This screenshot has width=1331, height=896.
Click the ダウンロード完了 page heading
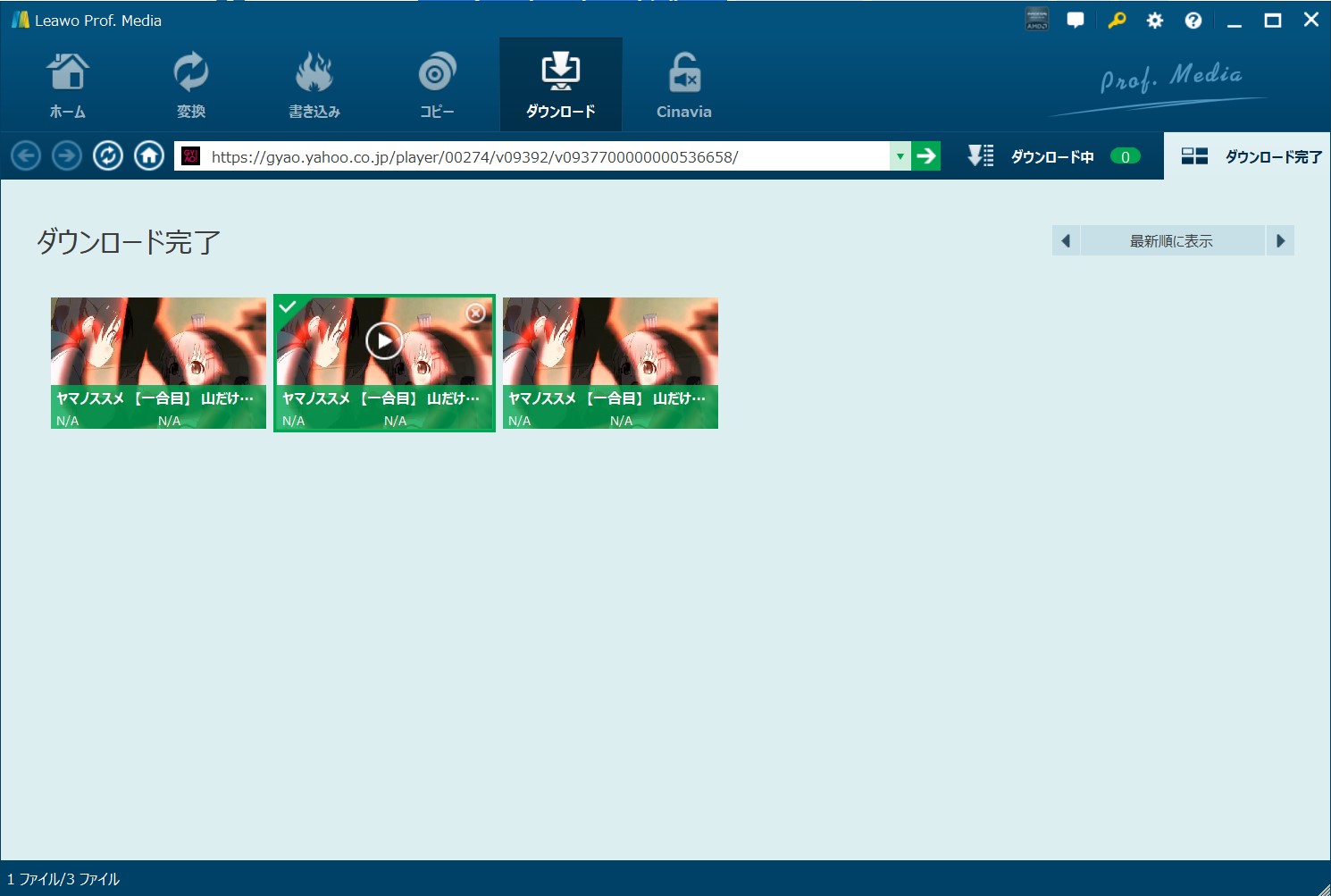click(128, 241)
